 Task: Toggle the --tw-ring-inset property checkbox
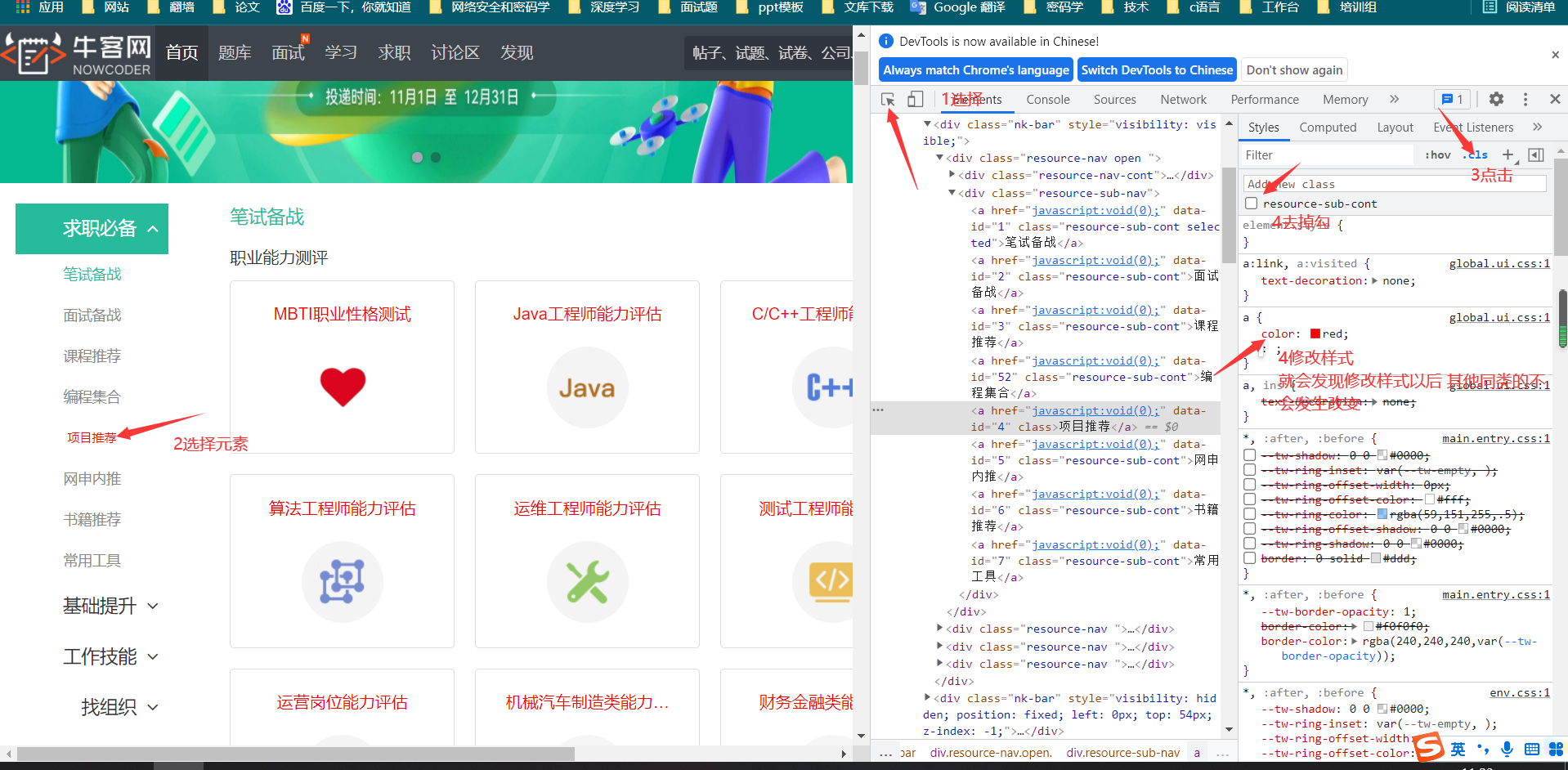(1249, 470)
